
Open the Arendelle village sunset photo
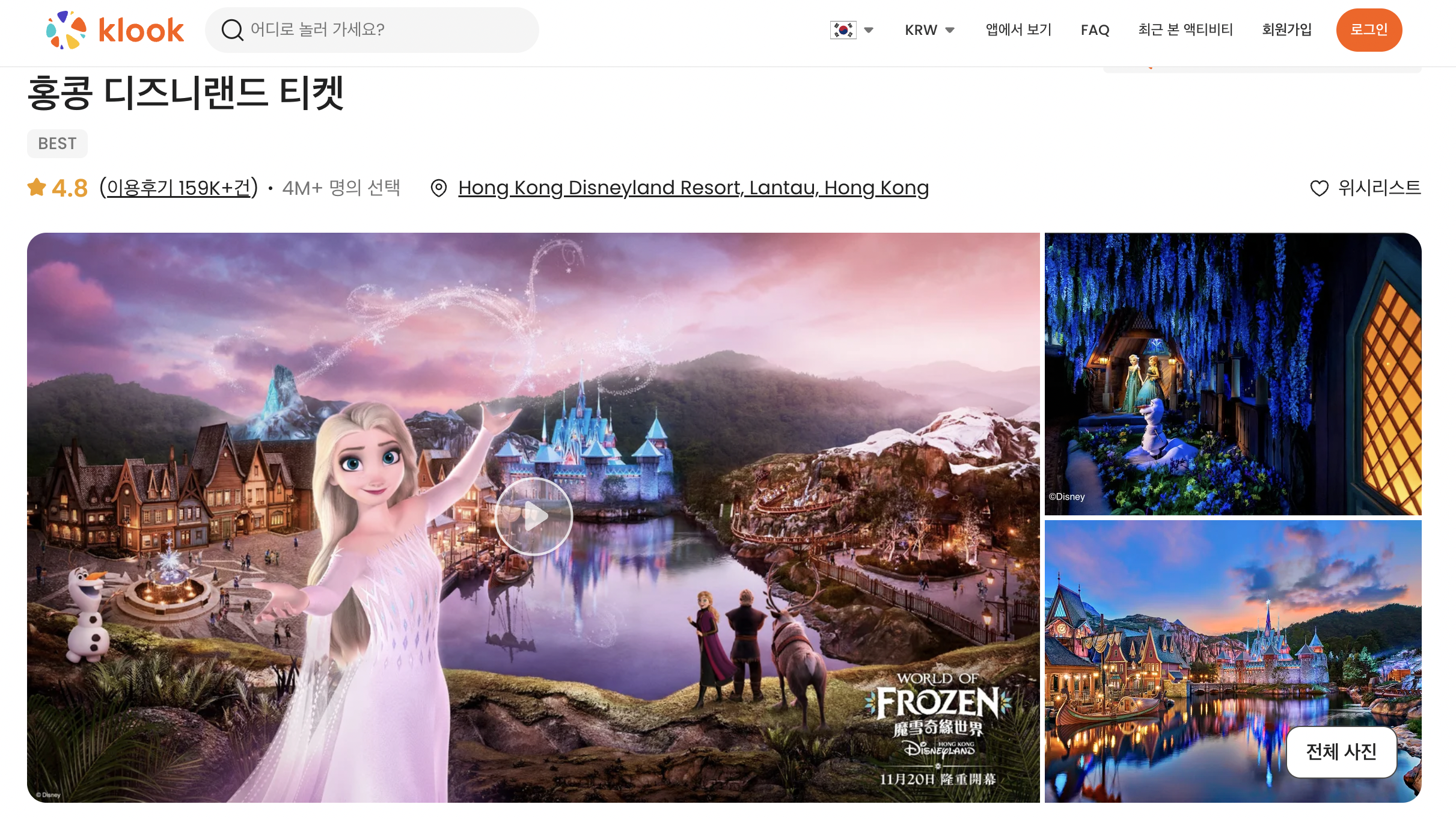coord(1233,661)
